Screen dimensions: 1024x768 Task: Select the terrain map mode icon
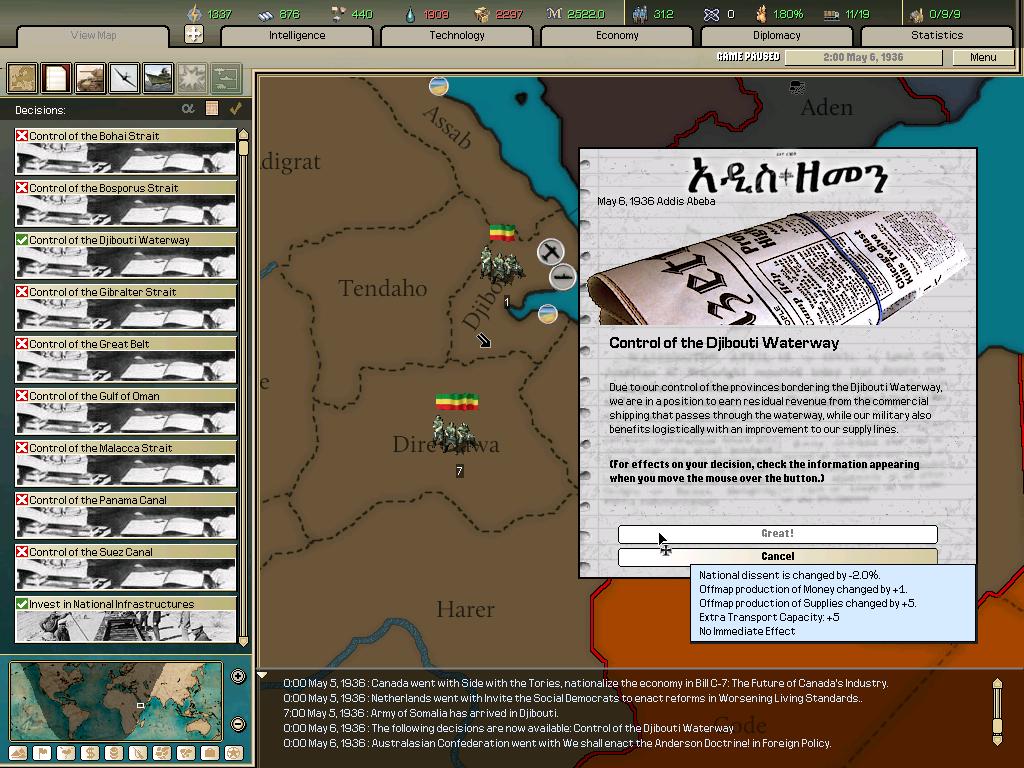click(x=18, y=753)
